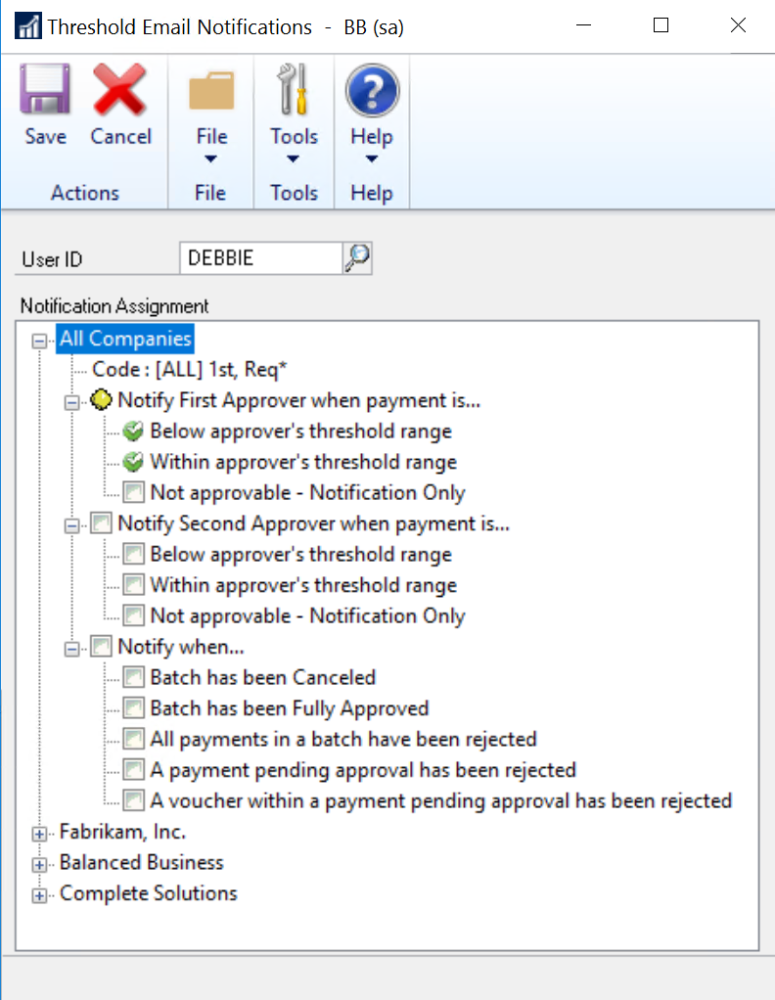
Task: Check Below approver's threshold under Second Approver
Action: (x=133, y=554)
